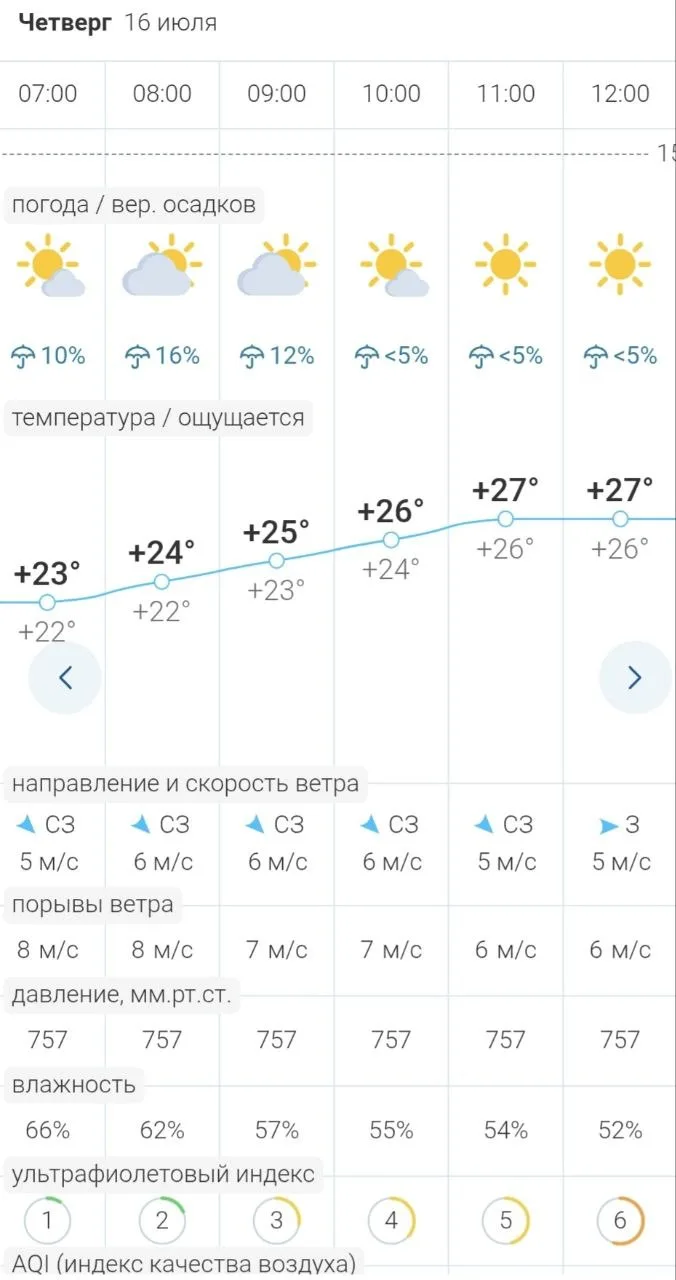Click the UV index circle showing 4

(391, 1221)
